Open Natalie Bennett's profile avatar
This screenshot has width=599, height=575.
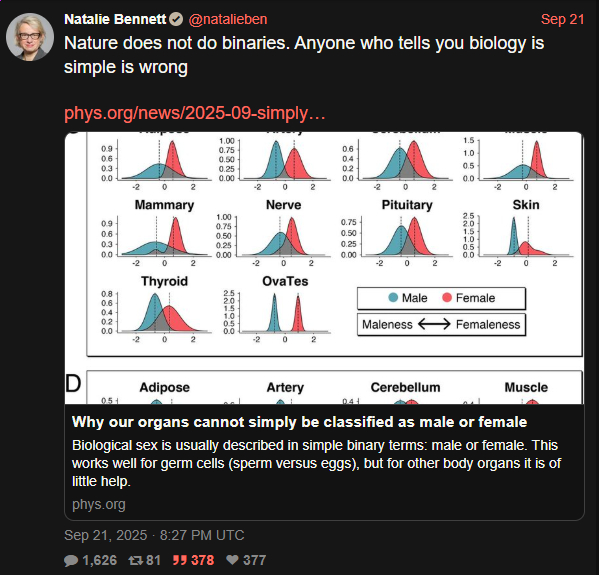coord(30,37)
